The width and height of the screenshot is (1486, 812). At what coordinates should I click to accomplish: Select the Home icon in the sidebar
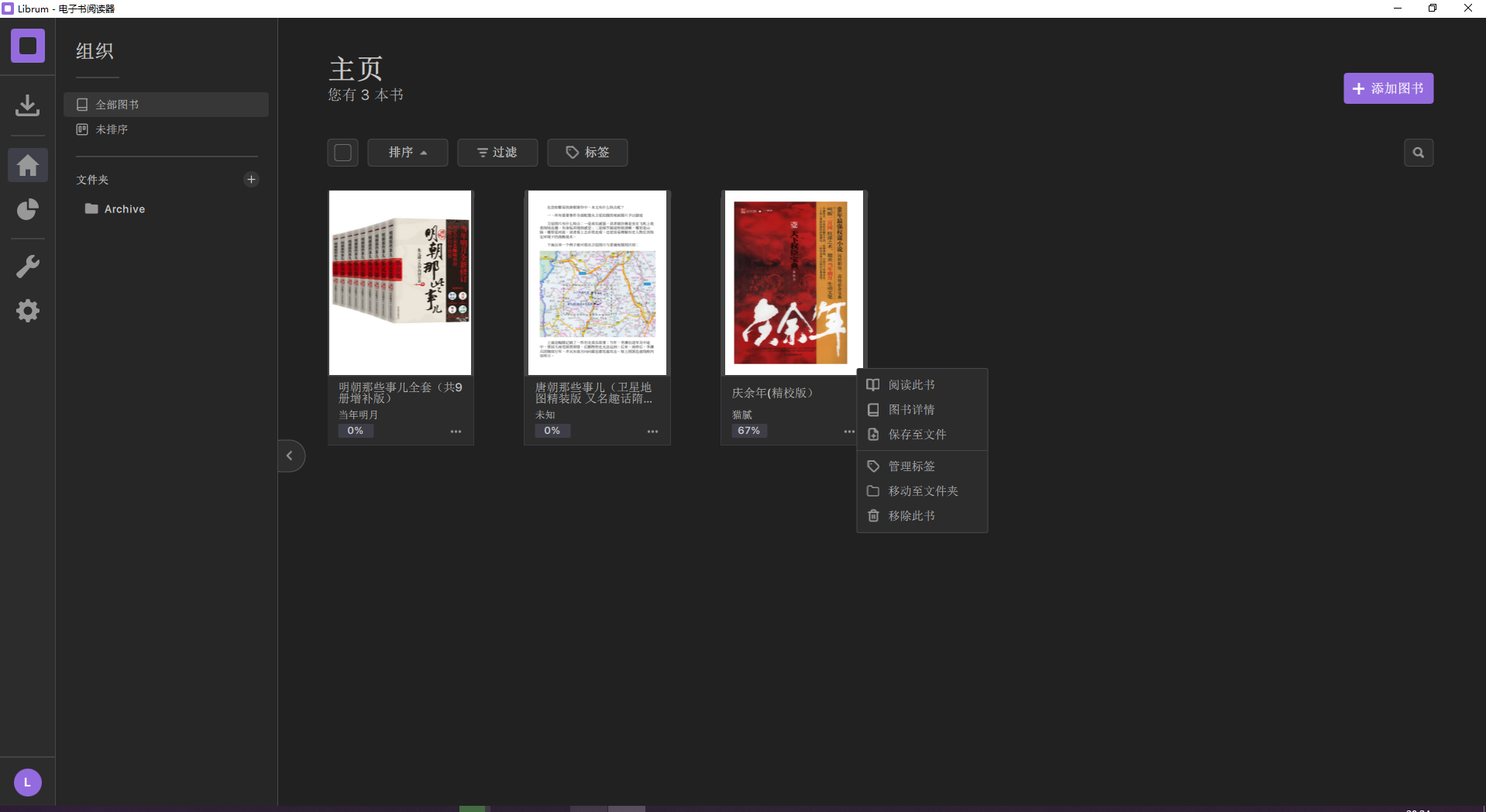click(27, 165)
